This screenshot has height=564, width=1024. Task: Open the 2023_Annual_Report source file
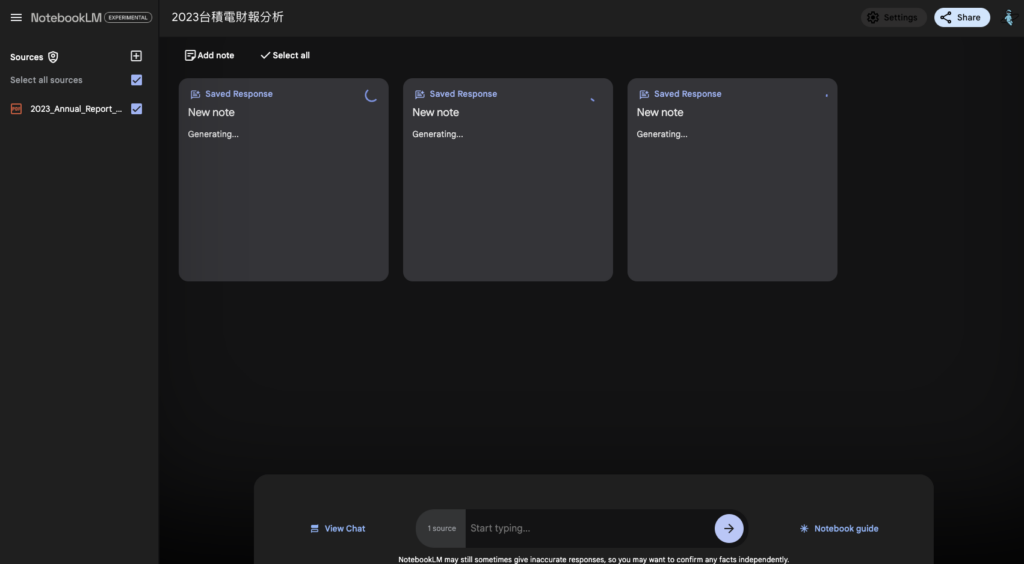[76, 109]
